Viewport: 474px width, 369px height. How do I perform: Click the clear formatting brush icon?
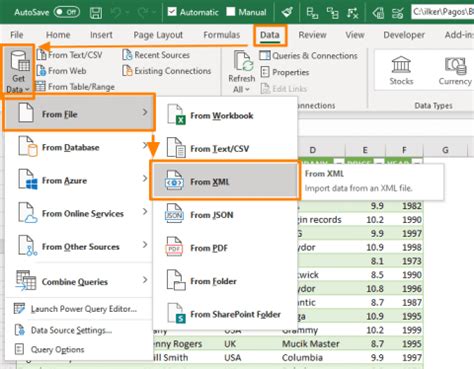(x=287, y=13)
